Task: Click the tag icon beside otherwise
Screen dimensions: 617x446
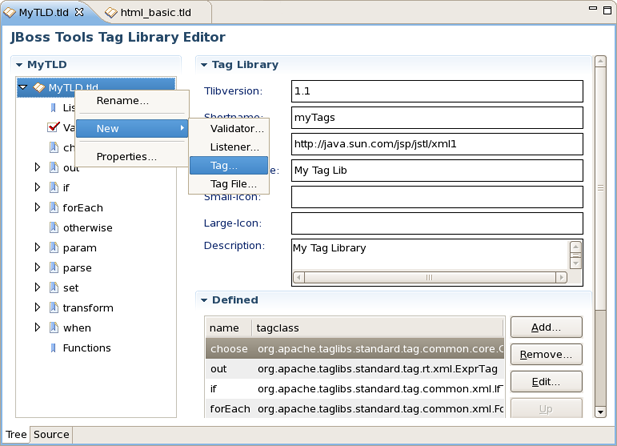Action: click(x=54, y=228)
